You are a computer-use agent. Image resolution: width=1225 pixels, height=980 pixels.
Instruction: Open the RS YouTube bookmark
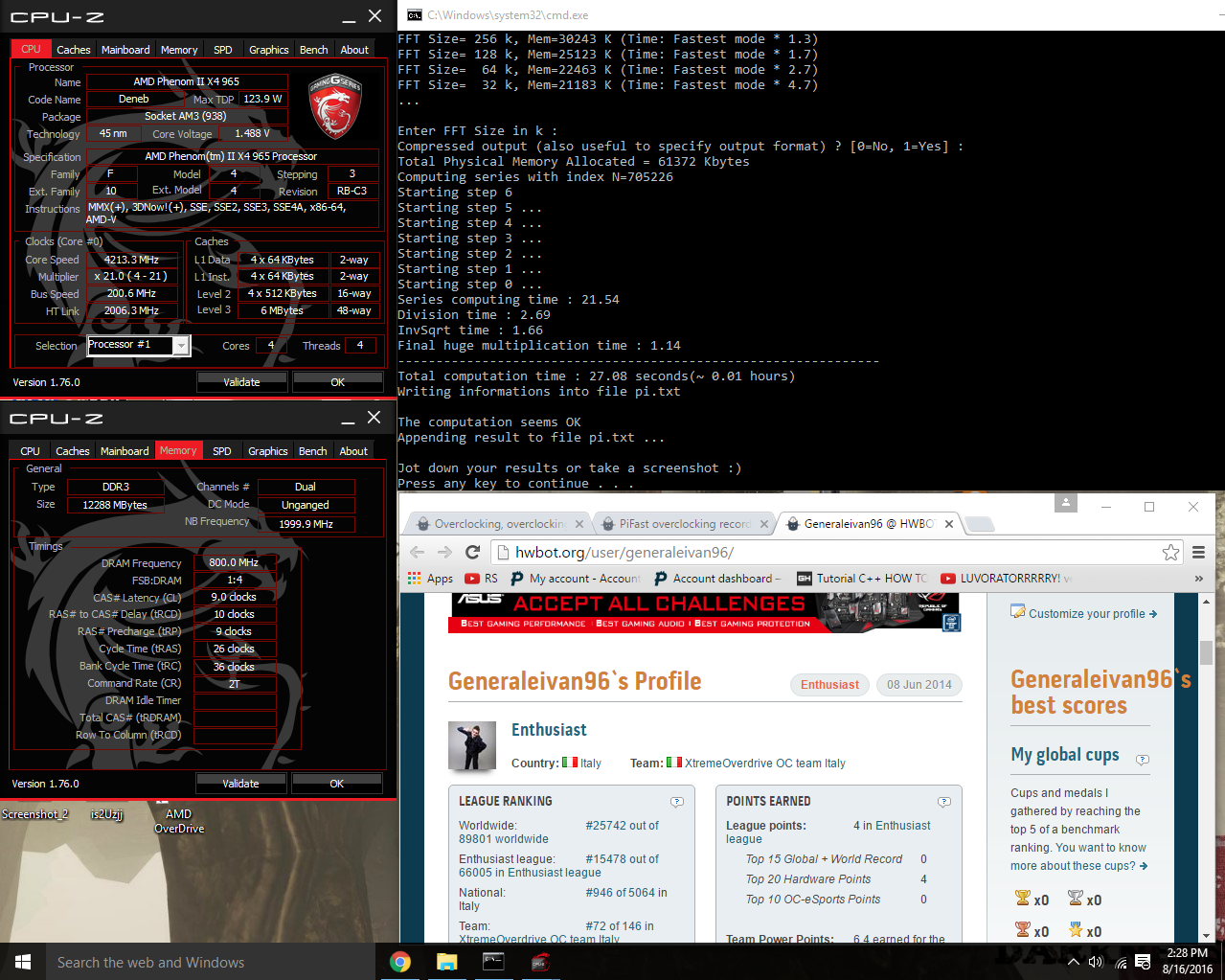tap(482, 579)
